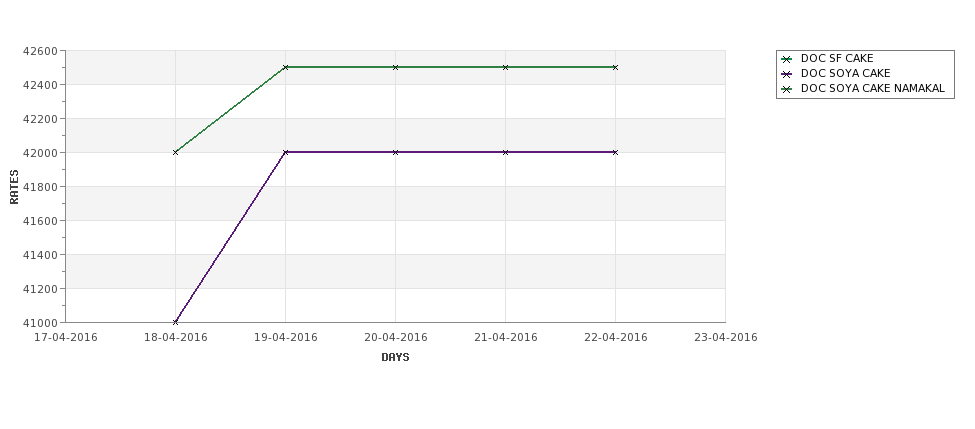Click the DOC SF CAKE legend marker icon

[787, 59]
